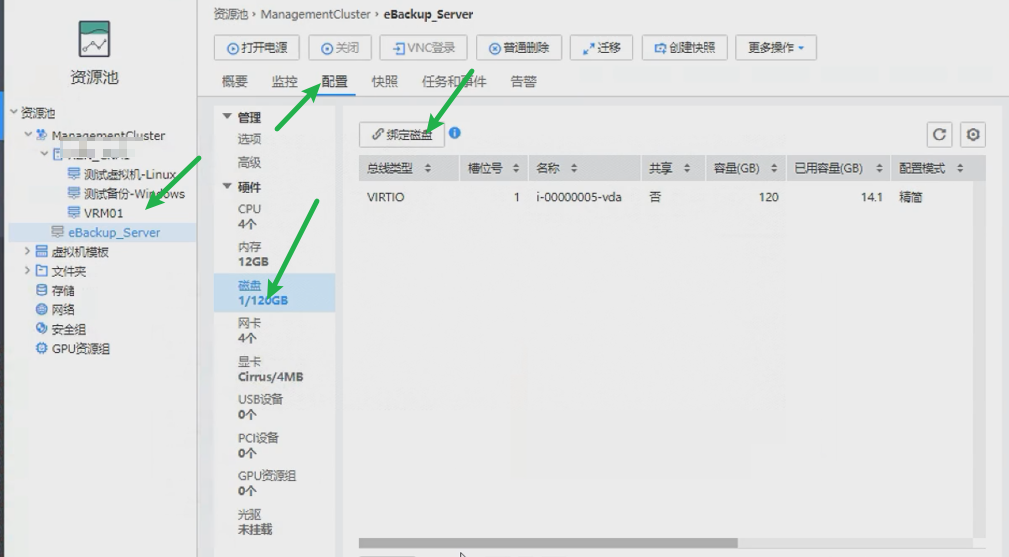Image resolution: width=1009 pixels, height=557 pixels.
Task: Sort table by 容量(GB) column
Action: [743, 169]
